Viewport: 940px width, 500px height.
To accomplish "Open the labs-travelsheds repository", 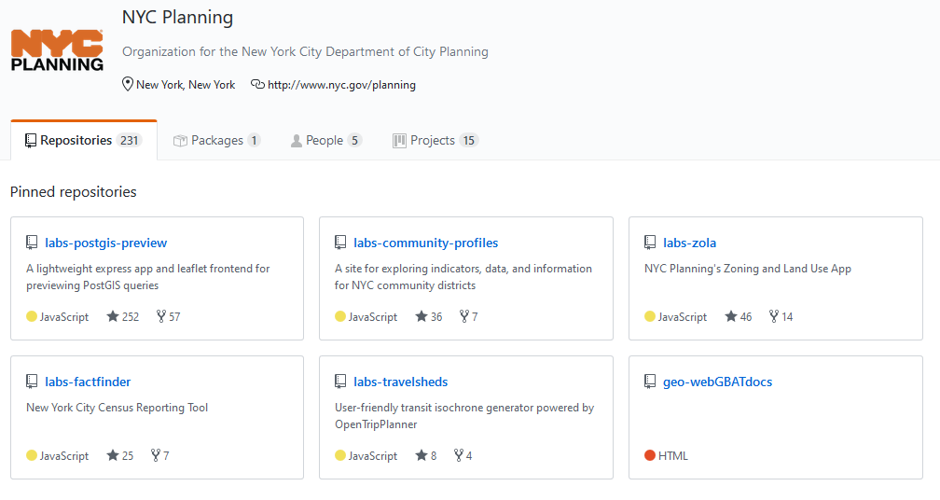I will [x=400, y=382].
